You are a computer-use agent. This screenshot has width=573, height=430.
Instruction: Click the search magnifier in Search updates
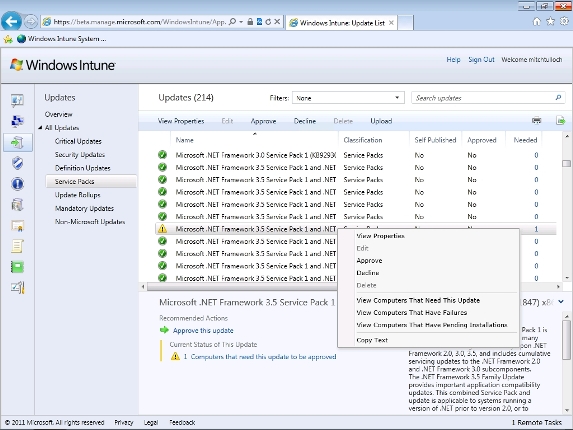(558, 98)
